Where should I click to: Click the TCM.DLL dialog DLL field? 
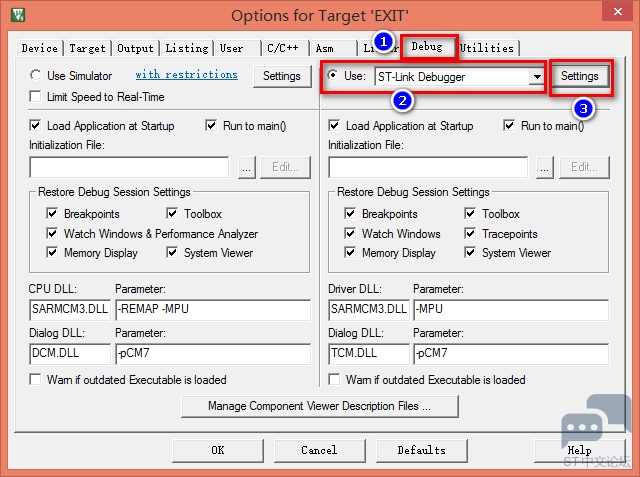tap(369, 354)
